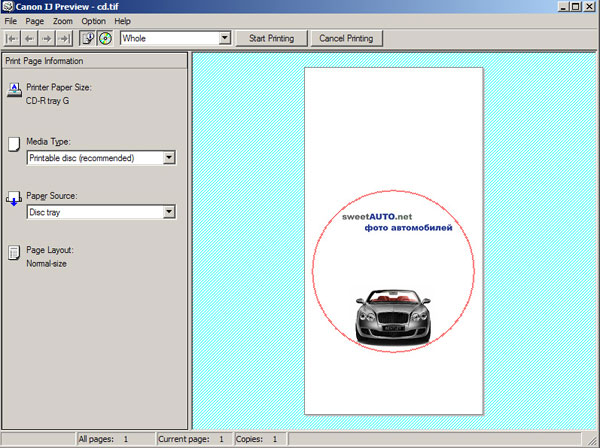Viewport: 600px width, 448px height.
Task: Open the Page menu
Action: (x=34, y=21)
